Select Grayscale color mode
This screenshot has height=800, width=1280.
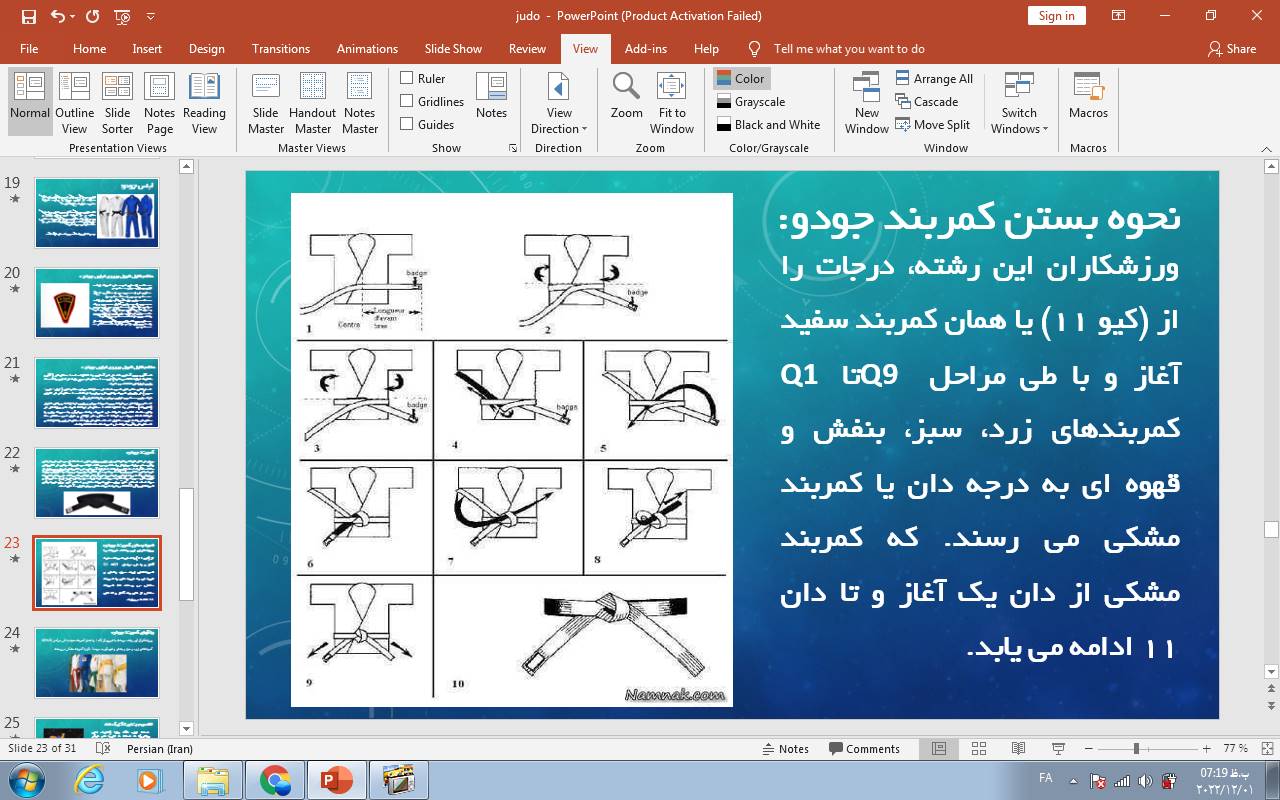(x=751, y=101)
